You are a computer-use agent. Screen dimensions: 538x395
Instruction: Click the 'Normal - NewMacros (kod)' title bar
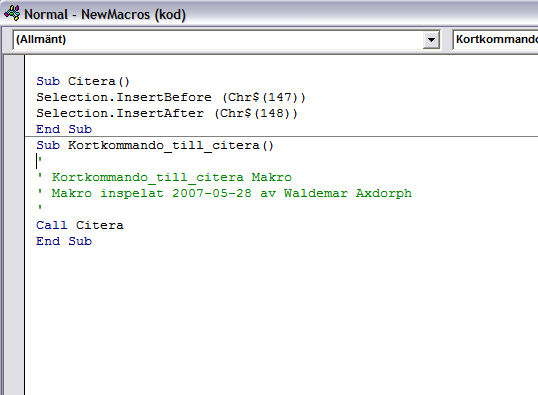coord(269,14)
